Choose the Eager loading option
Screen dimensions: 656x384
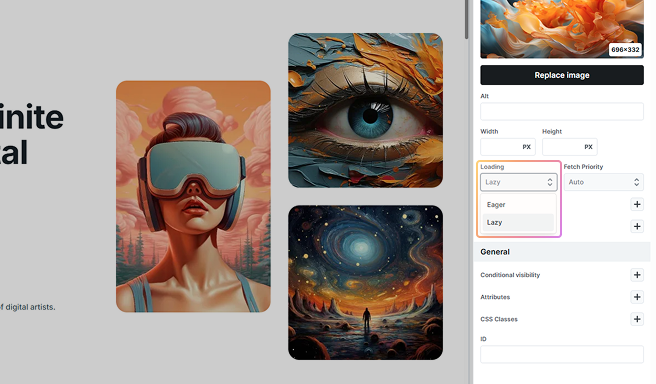pos(518,205)
